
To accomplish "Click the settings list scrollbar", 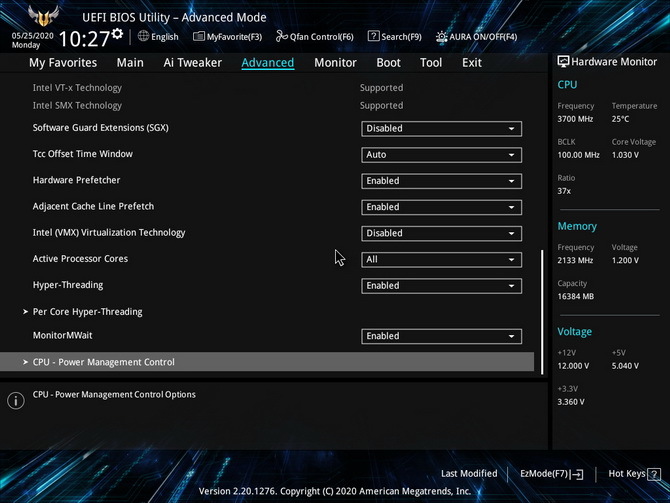I will pos(542,312).
